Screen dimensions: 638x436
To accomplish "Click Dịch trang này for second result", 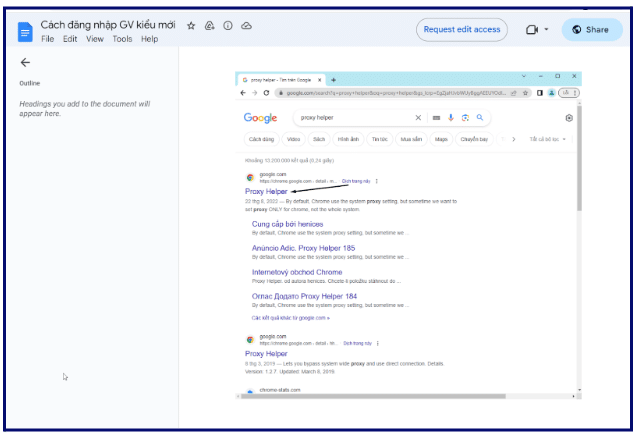I will [357, 344].
